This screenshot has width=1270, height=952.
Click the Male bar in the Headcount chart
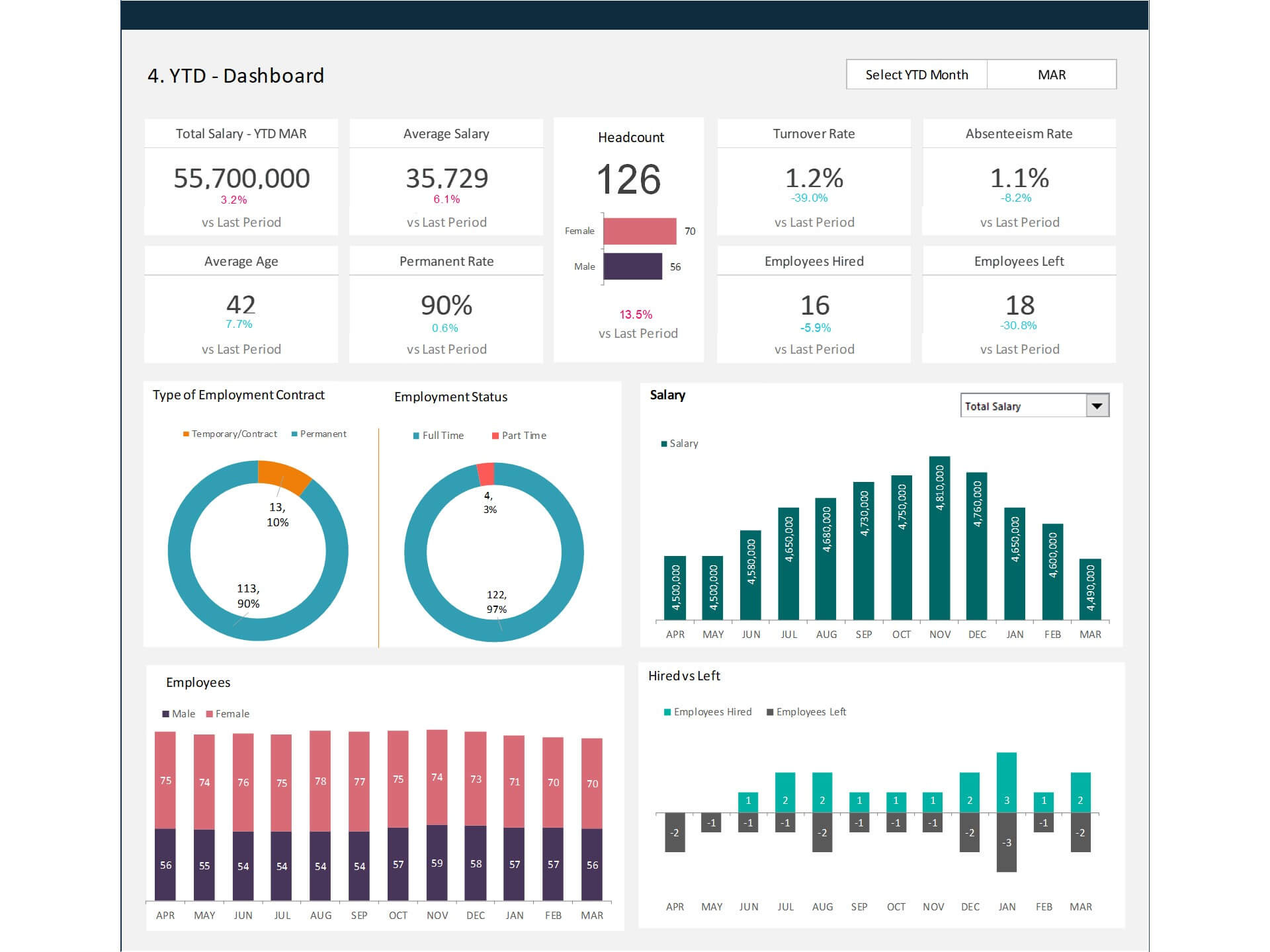coord(632,266)
